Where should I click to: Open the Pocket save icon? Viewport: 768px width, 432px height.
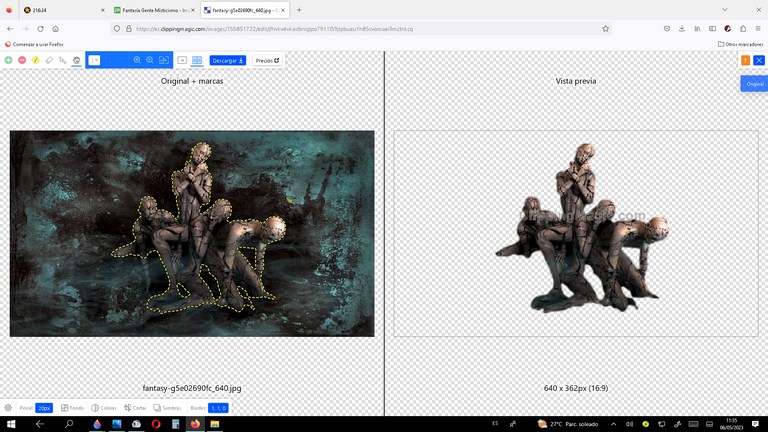coord(667,29)
